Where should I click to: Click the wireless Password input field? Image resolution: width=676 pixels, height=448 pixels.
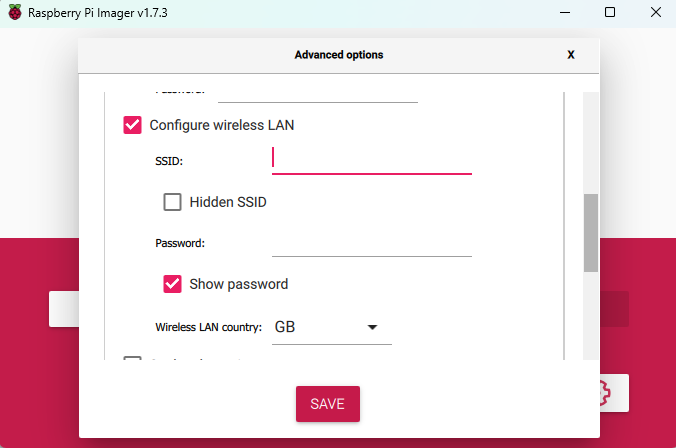pos(372,243)
